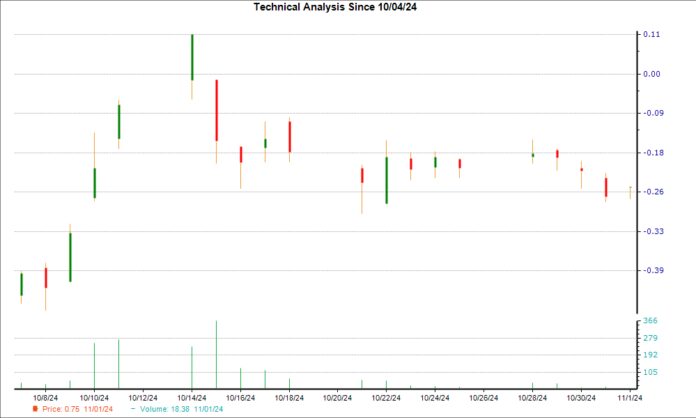
Task: Select the green candlestick at 10/10/24
Action: [95, 183]
